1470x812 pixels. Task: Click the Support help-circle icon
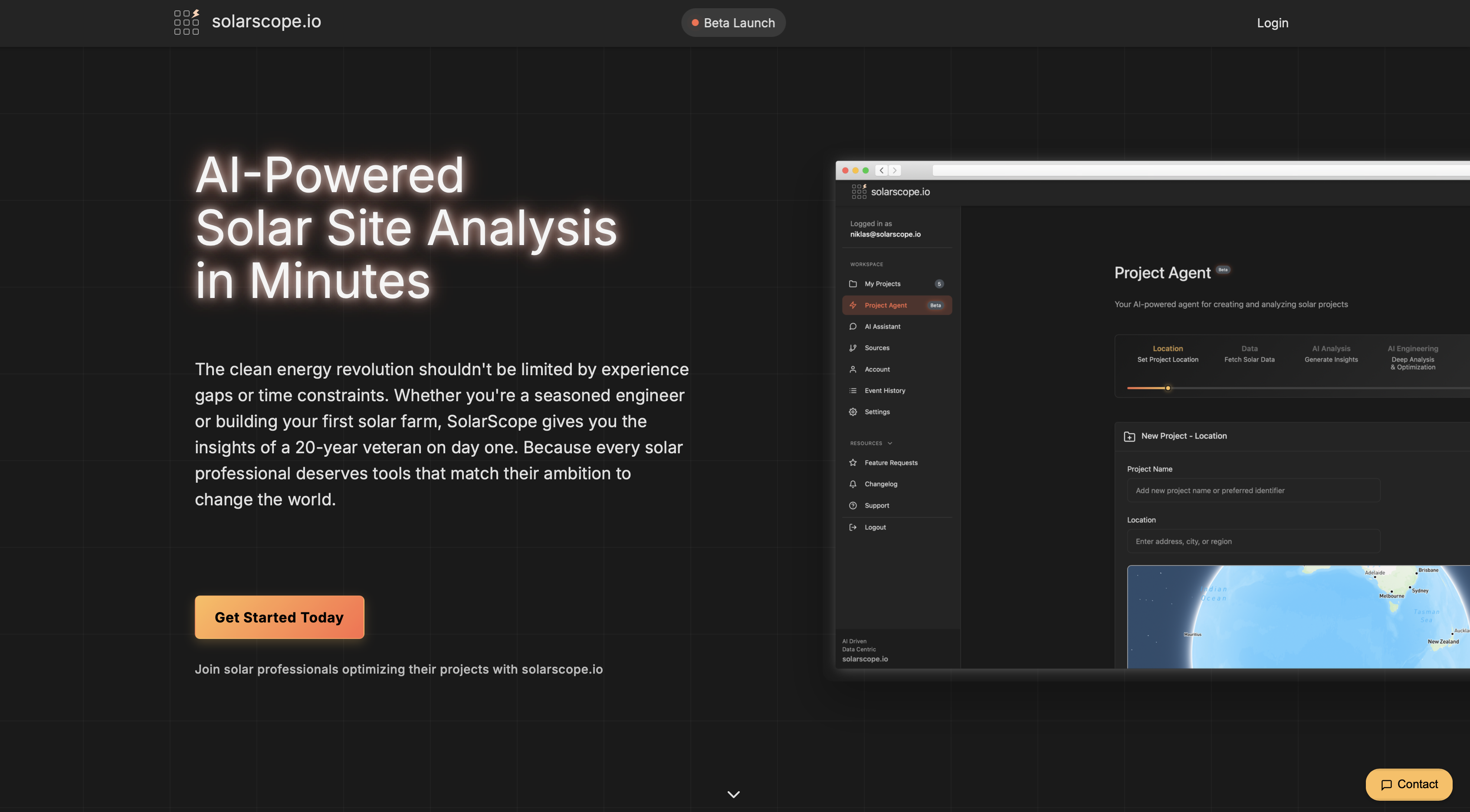(x=853, y=506)
